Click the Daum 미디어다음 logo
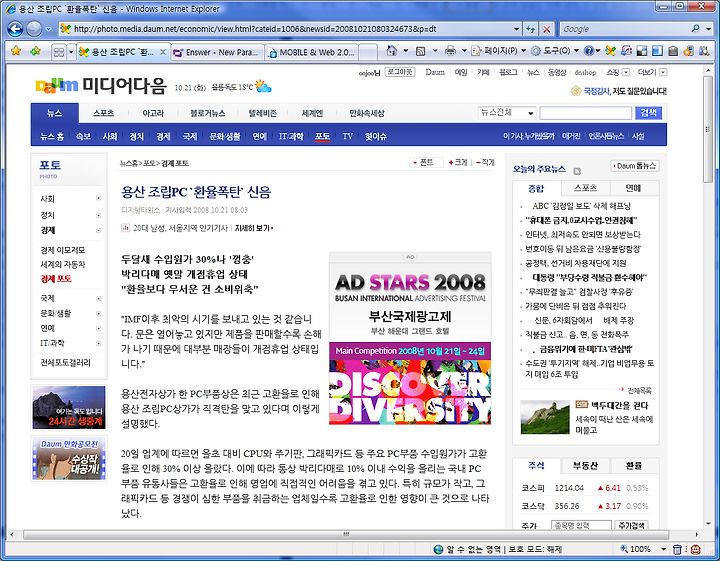This screenshot has width=720, height=561. tap(101, 86)
